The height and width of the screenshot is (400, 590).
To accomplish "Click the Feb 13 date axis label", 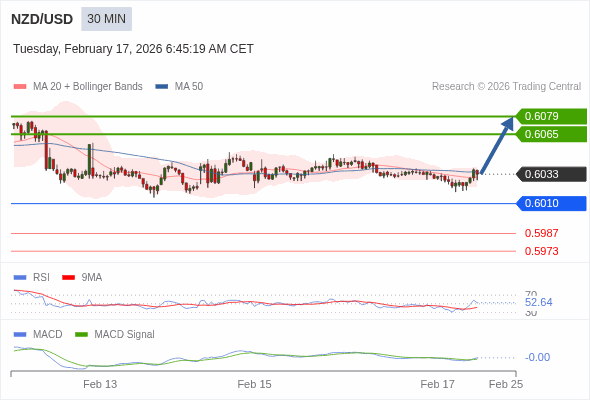I will pos(100,385).
